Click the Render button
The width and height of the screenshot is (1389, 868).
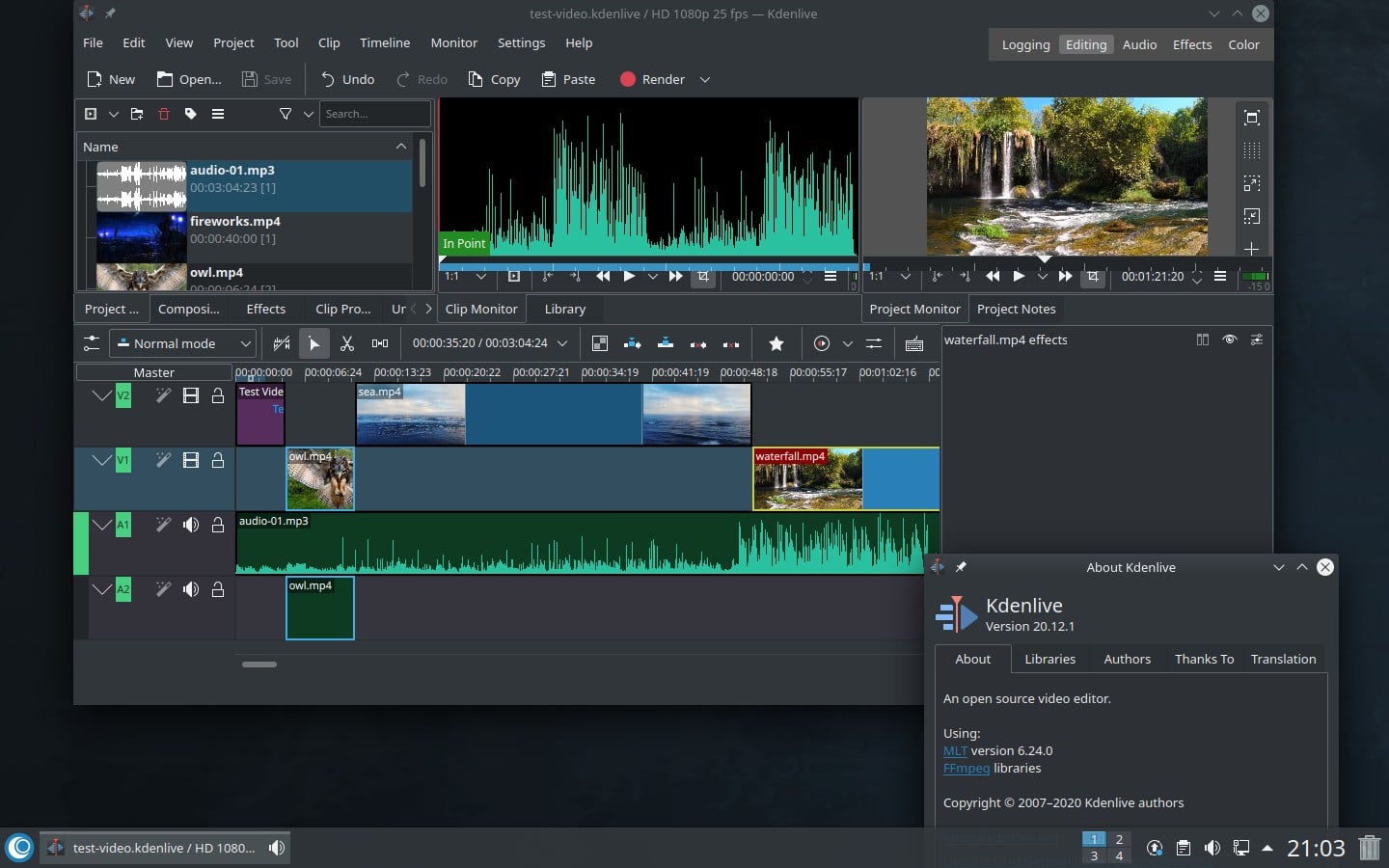652,79
